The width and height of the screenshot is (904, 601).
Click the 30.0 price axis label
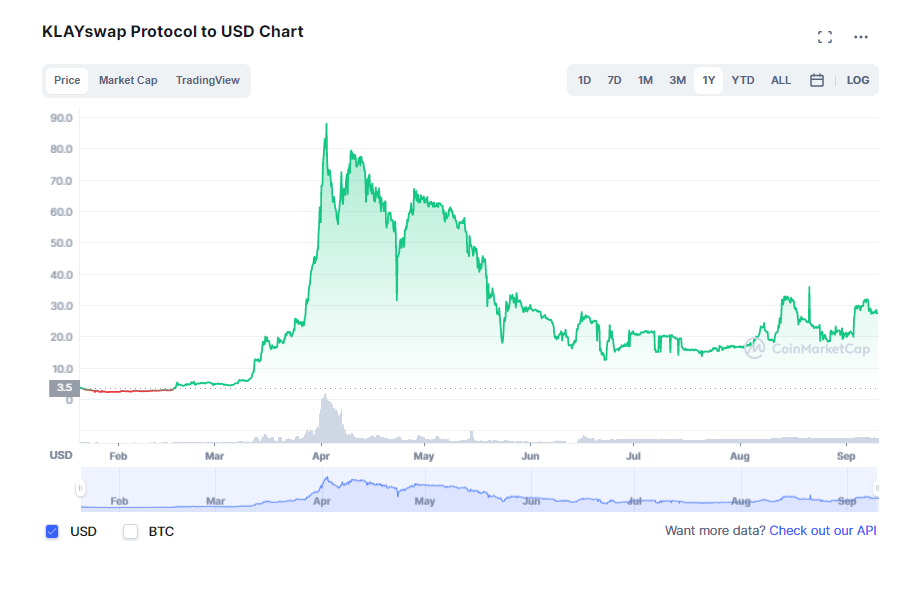click(x=61, y=306)
